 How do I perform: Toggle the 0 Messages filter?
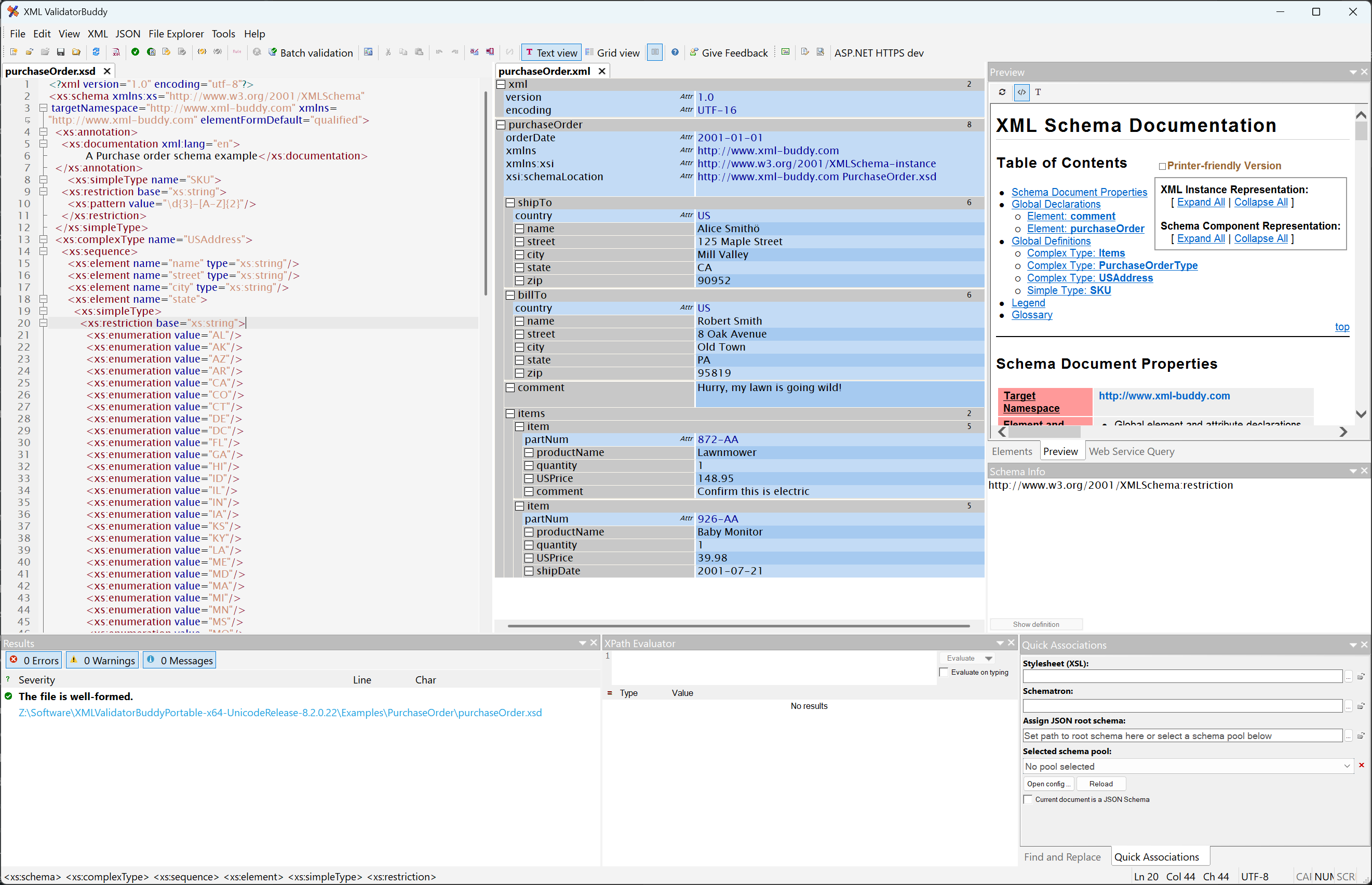coord(179,660)
